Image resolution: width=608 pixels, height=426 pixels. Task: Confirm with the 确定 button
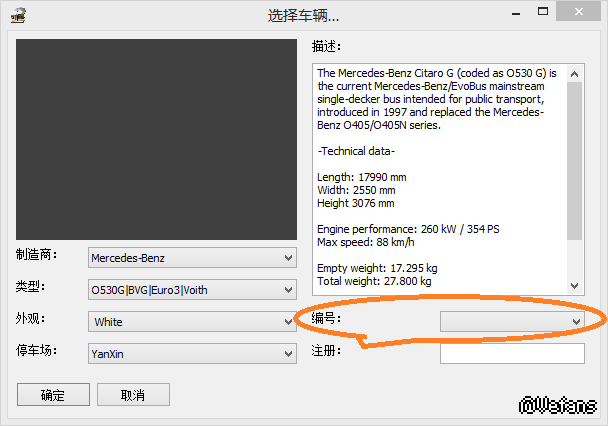[x=54, y=395]
